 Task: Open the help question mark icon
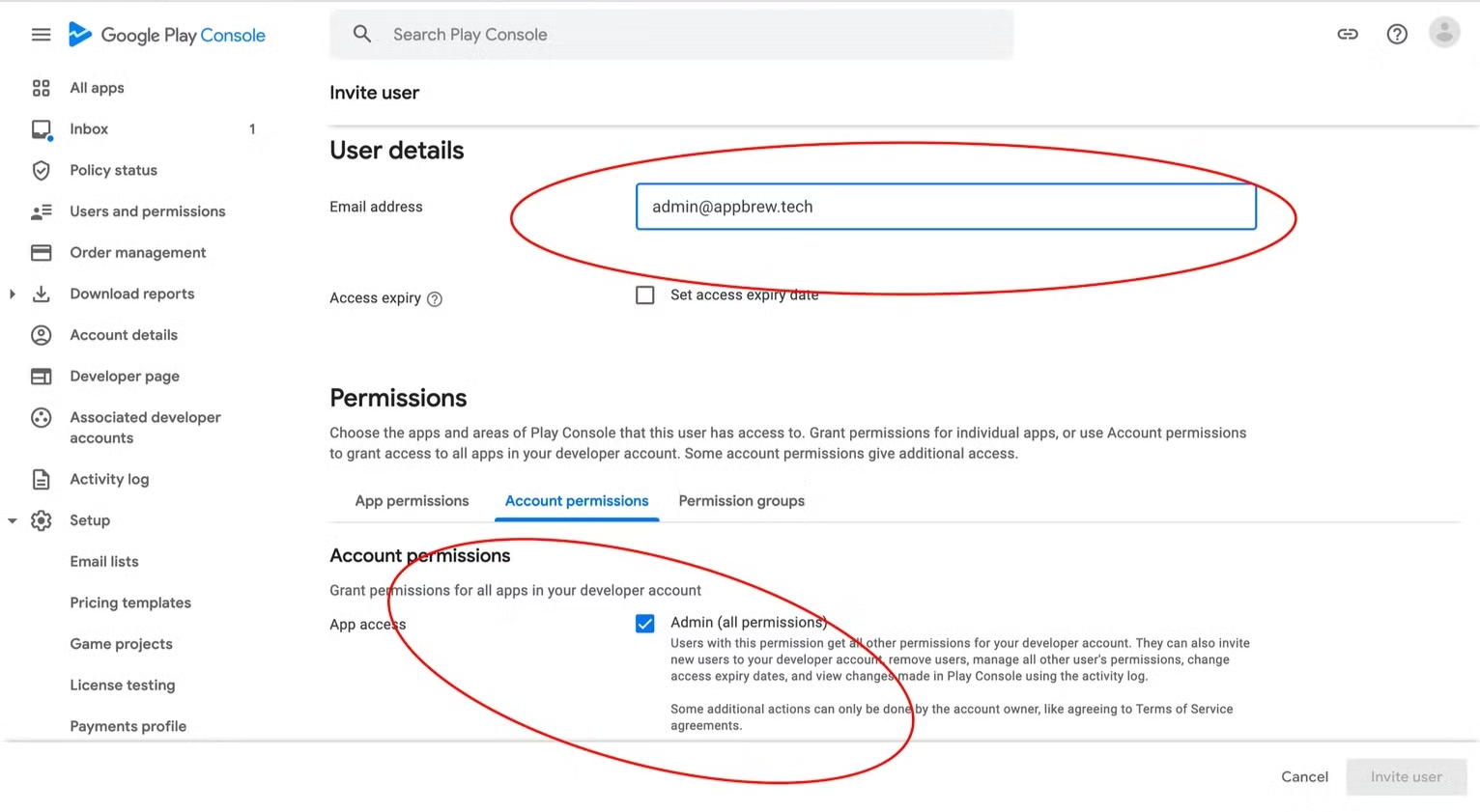1397,34
